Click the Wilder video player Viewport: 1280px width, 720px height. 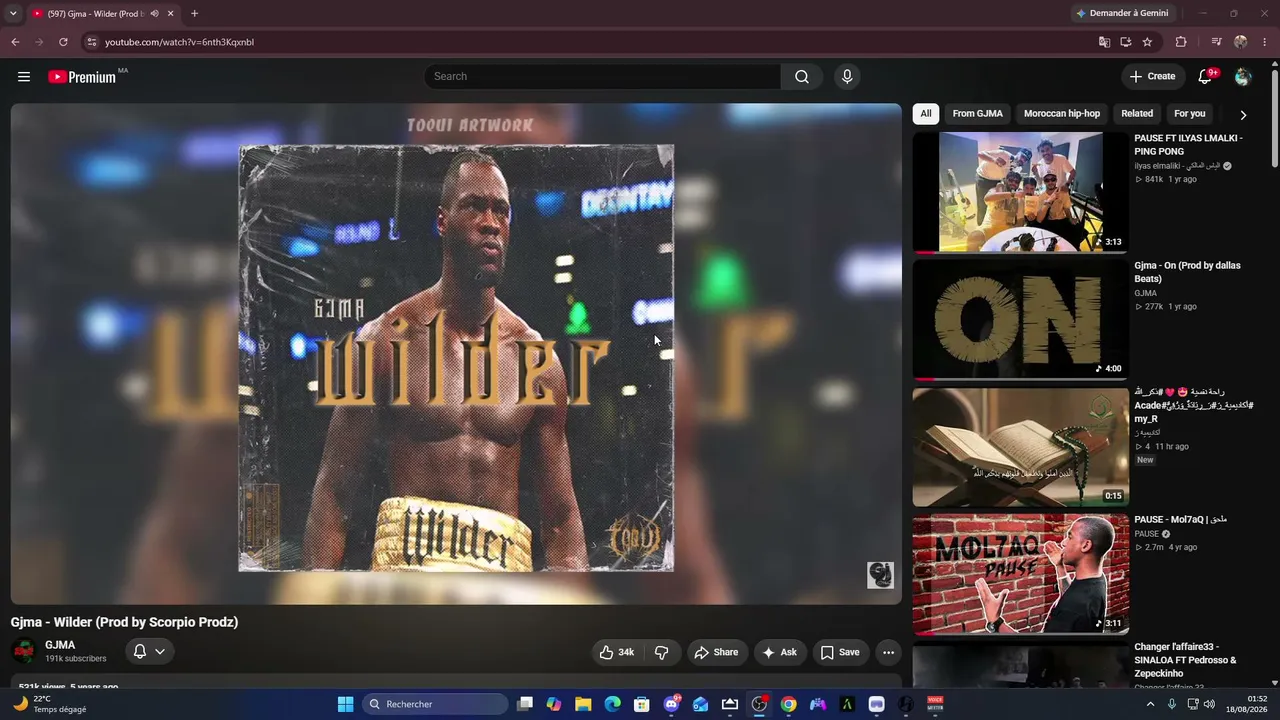456,354
